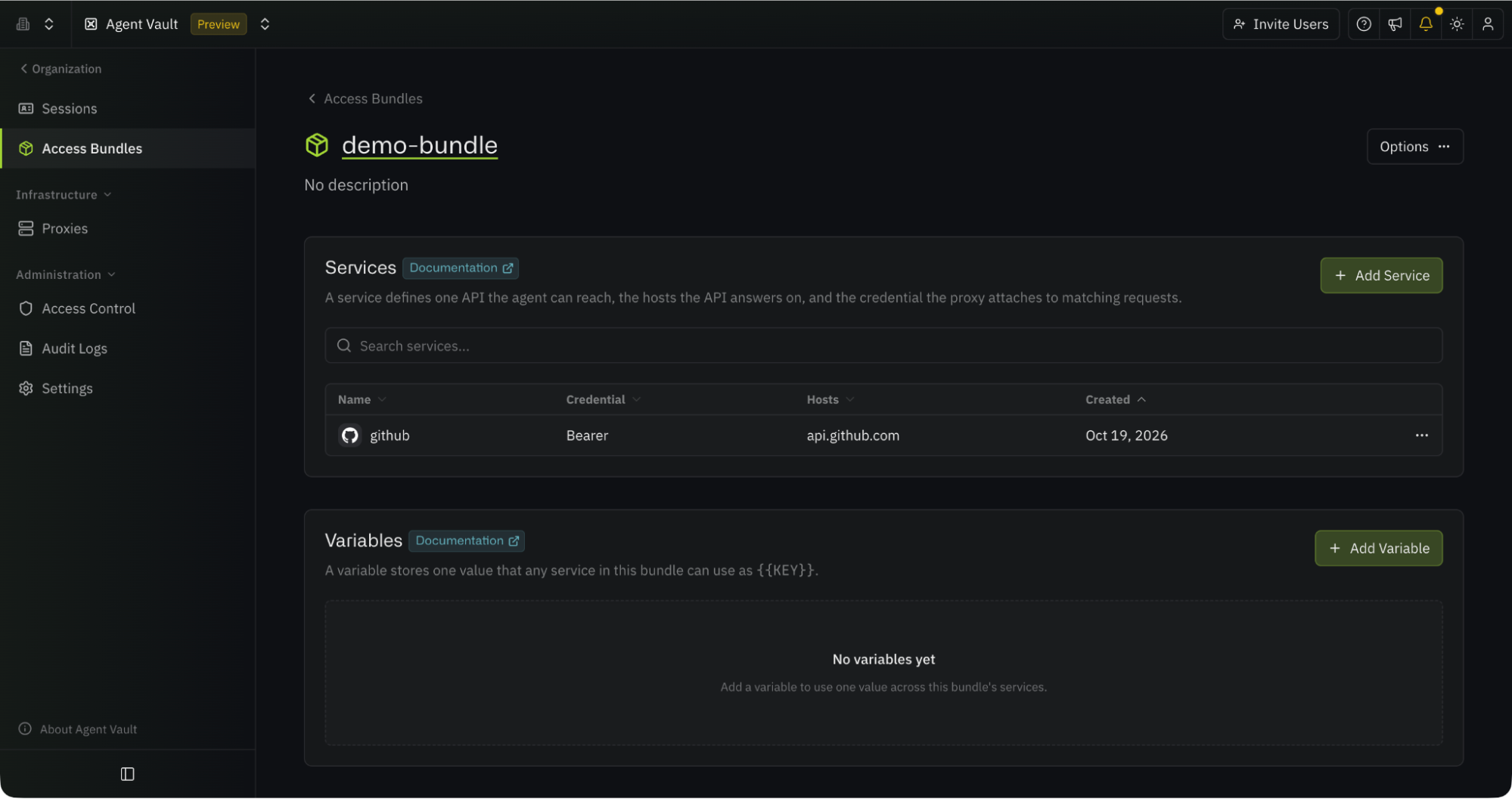The image size is (1512, 799).
Task: Click the Proxies server icon
Action: pos(26,228)
